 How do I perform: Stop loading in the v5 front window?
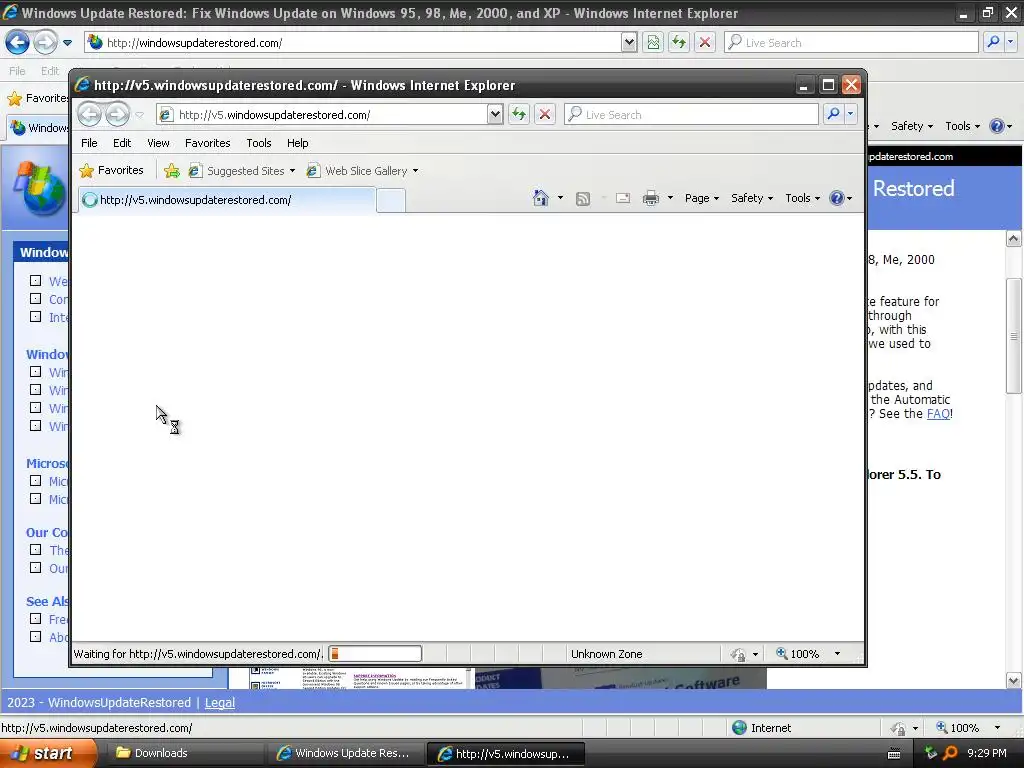tap(545, 115)
